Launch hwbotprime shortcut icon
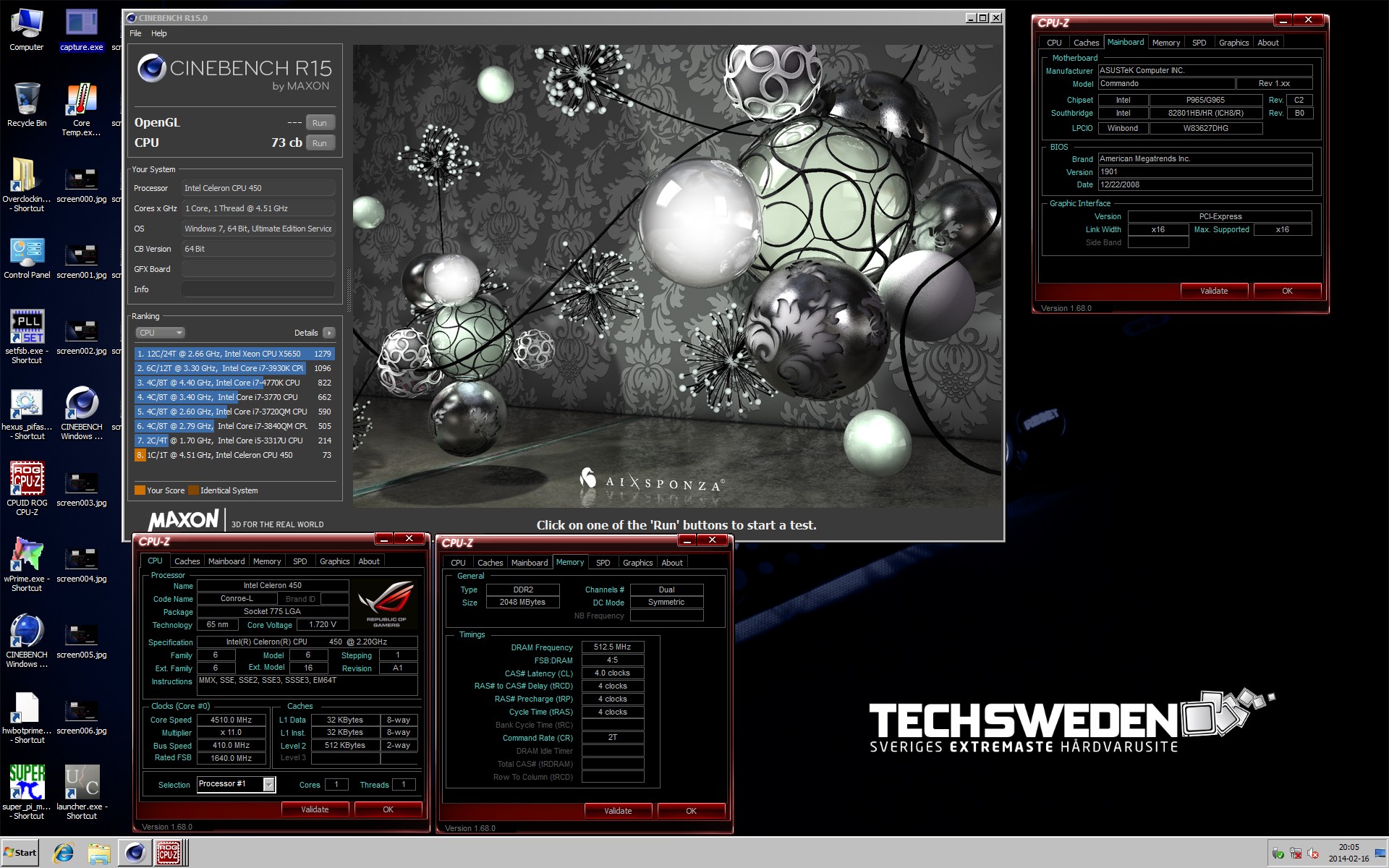 coord(27,718)
